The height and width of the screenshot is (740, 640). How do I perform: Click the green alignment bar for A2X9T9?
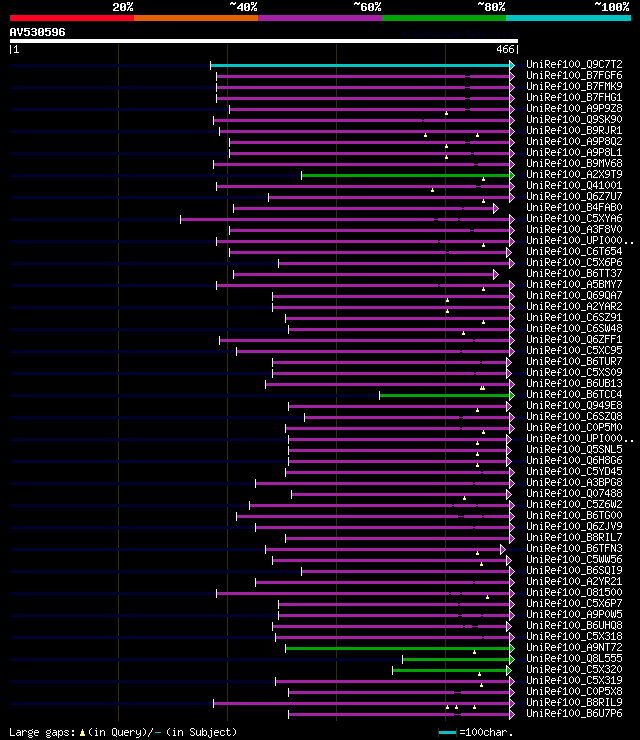coord(406,176)
